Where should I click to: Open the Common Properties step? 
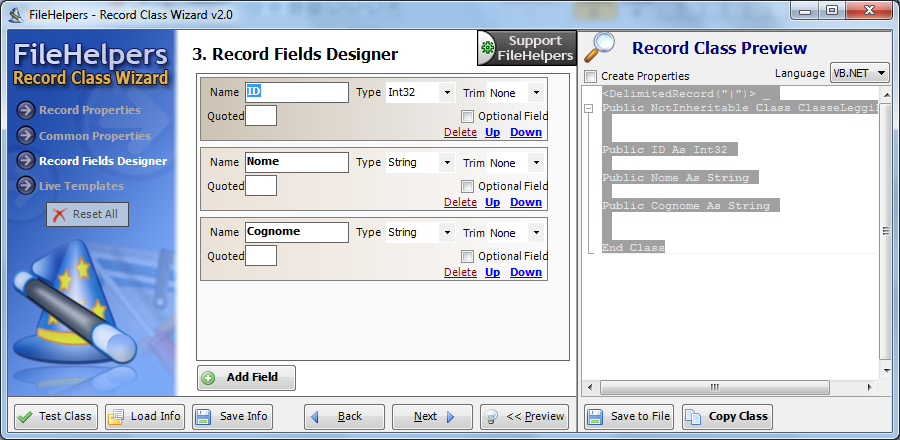(95, 136)
